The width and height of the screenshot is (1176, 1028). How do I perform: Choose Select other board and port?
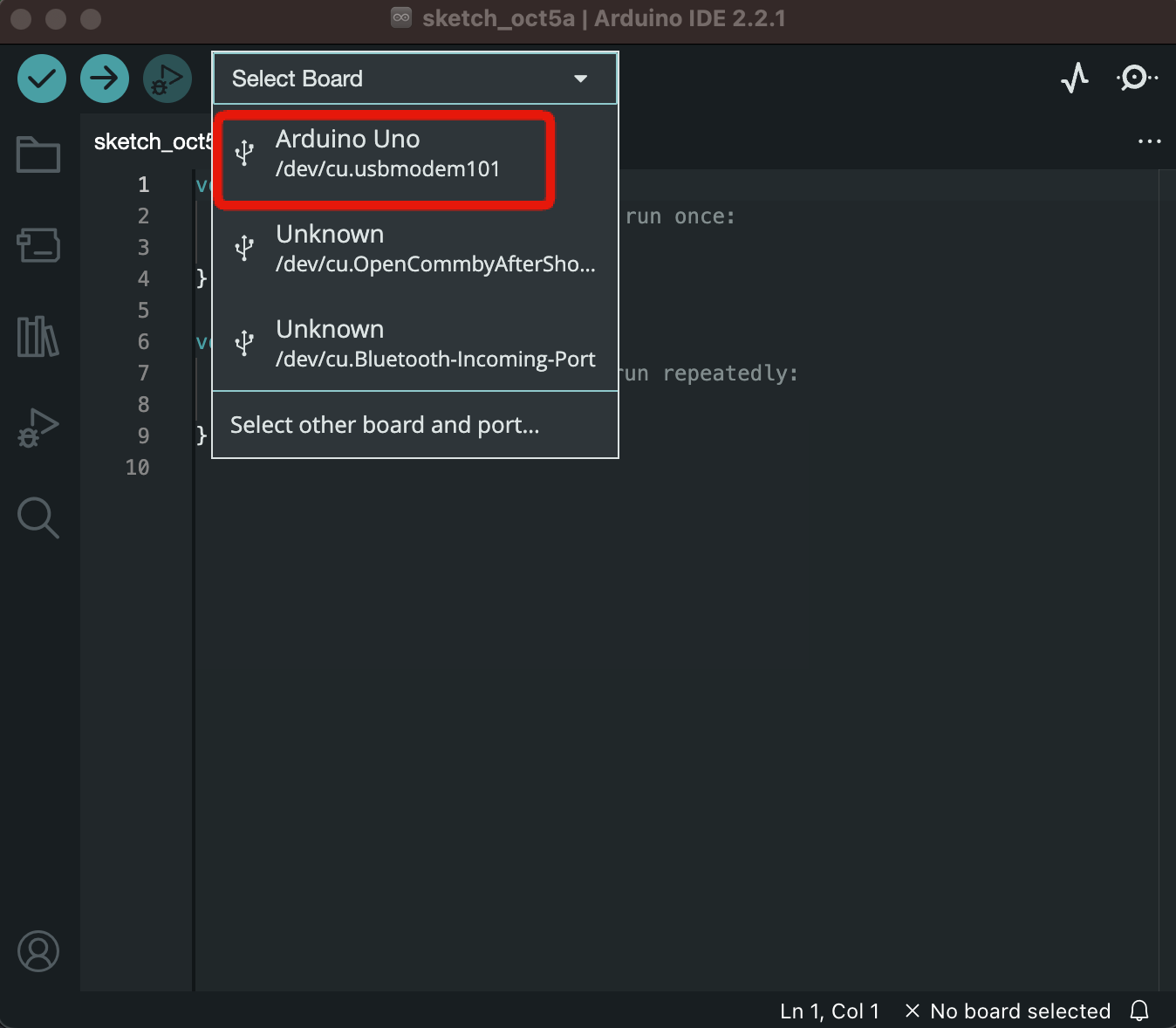click(415, 425)
